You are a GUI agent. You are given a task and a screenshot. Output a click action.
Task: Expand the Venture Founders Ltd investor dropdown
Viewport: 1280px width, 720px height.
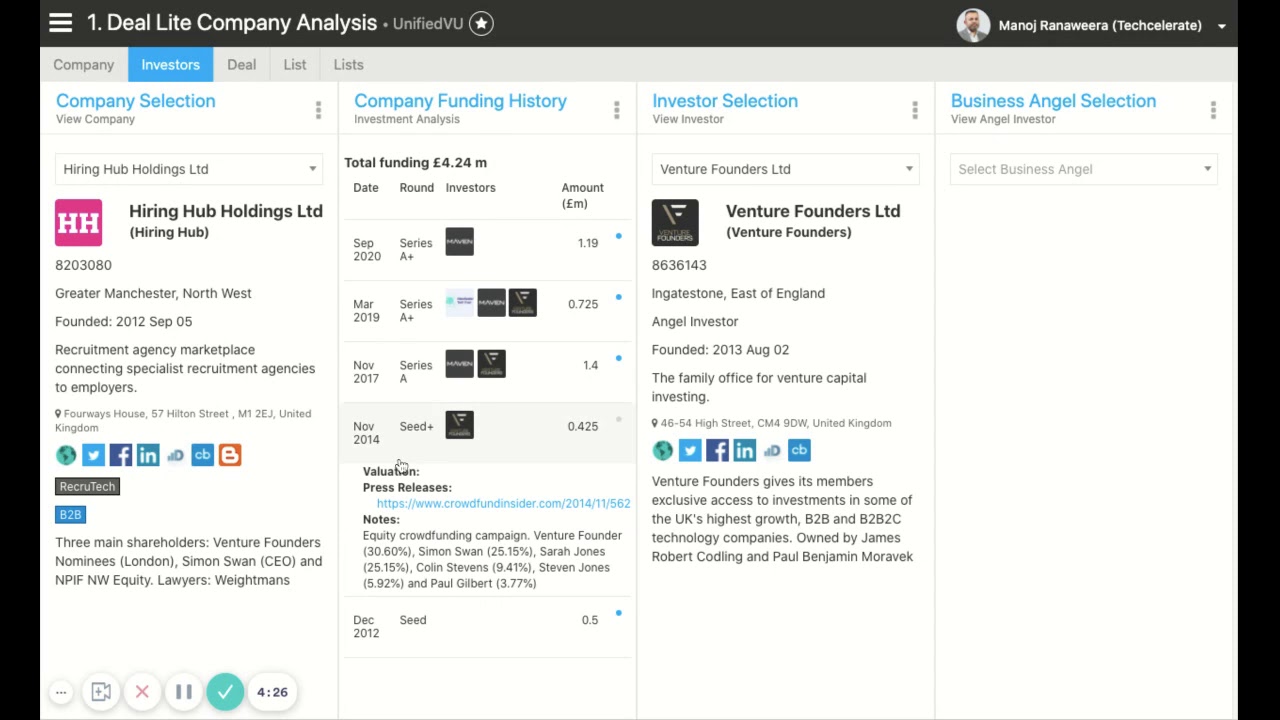[786, 169]
